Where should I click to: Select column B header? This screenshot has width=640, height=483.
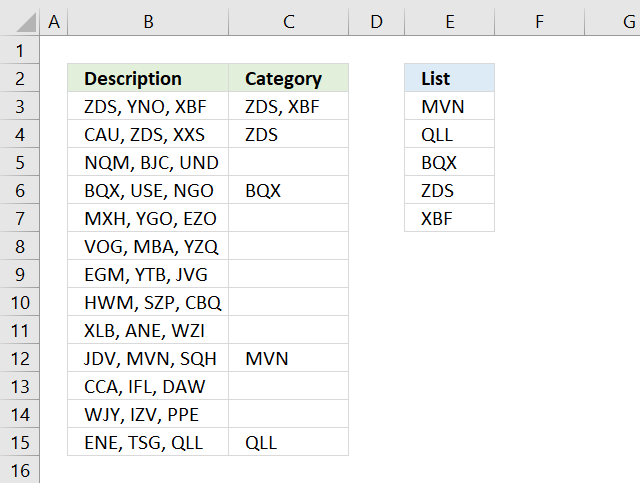[148, 21]
